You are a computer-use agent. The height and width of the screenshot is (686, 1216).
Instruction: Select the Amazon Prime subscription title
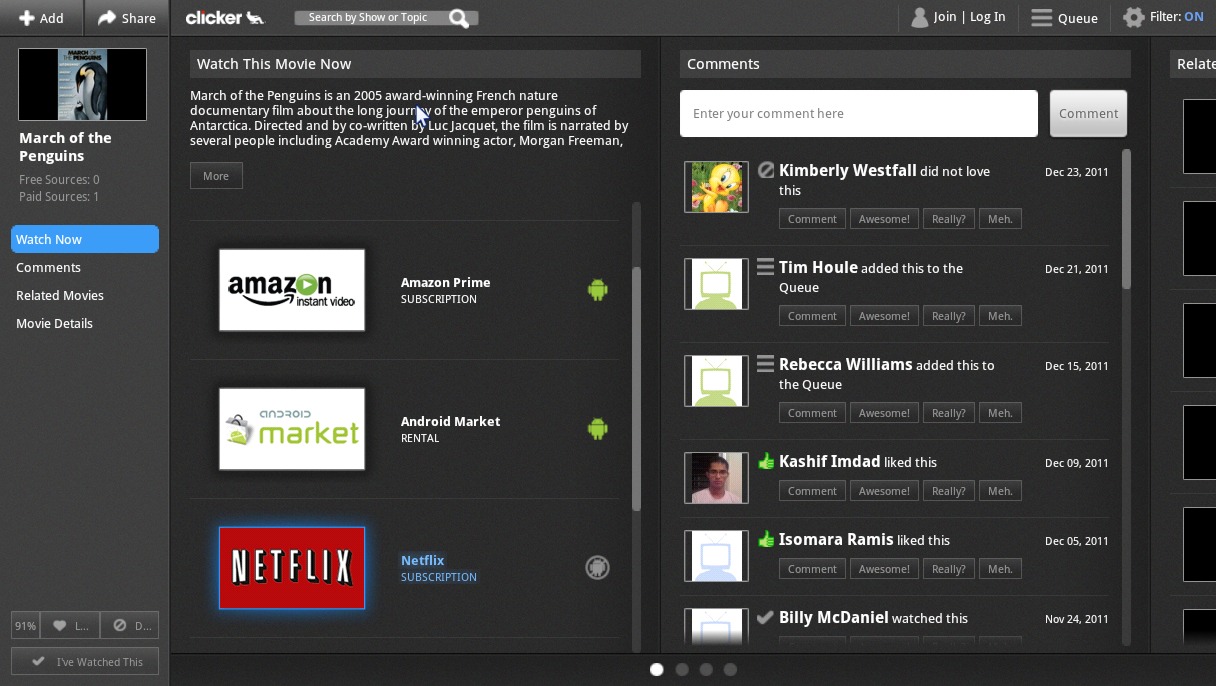click(x=445, y=283)
